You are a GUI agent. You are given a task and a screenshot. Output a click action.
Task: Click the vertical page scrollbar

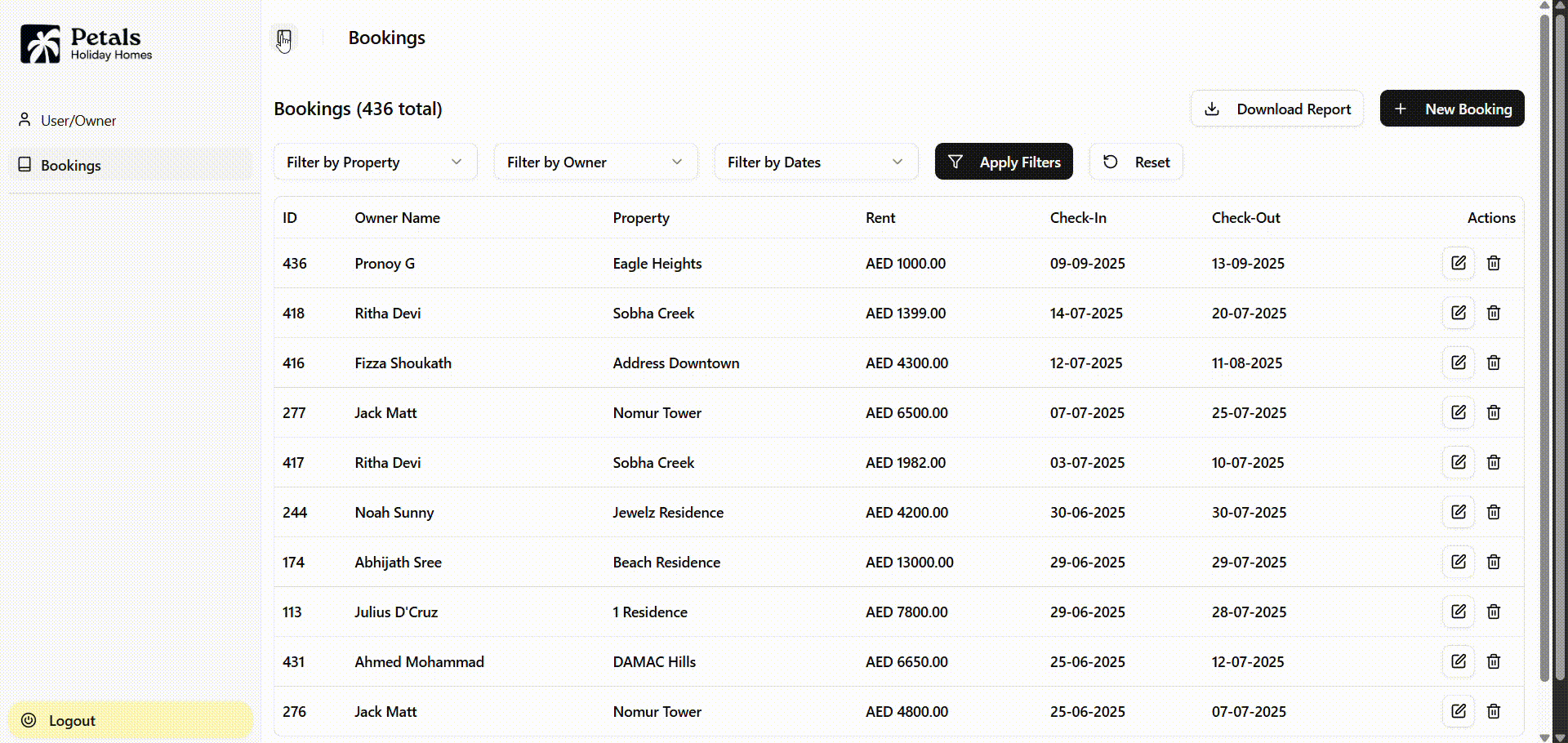click(x=1543, y=343)
